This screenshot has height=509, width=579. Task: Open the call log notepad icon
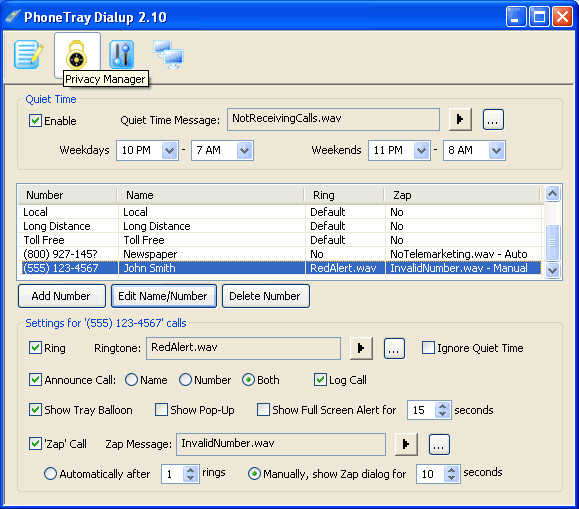click(28, 55)
